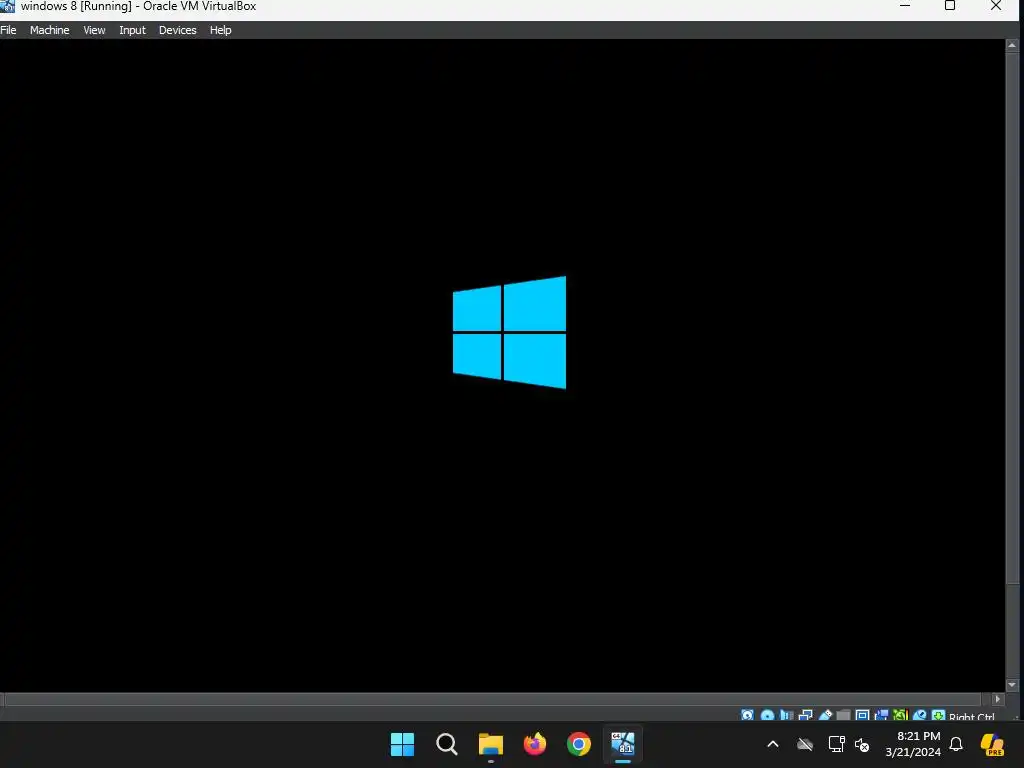Open the Devices menu

[178, 30]
